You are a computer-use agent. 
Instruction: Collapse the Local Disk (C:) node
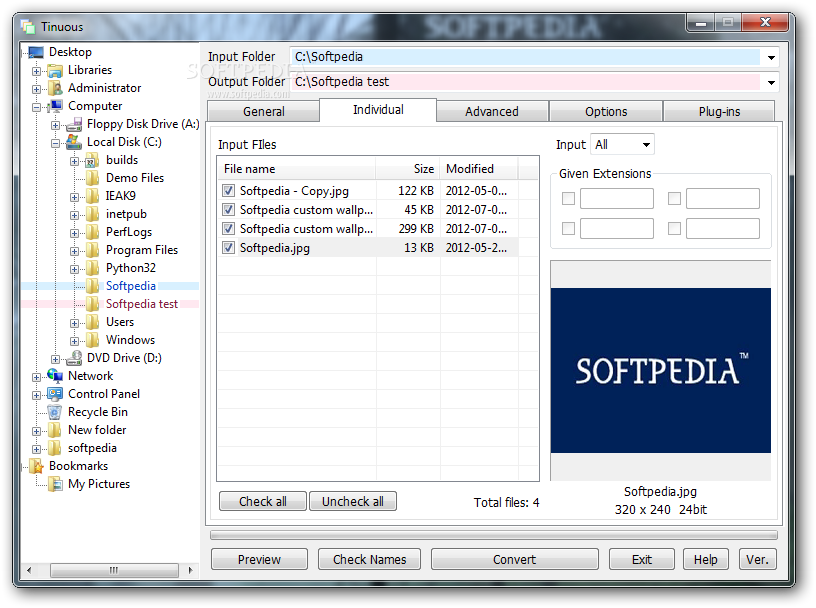(55, 143)
